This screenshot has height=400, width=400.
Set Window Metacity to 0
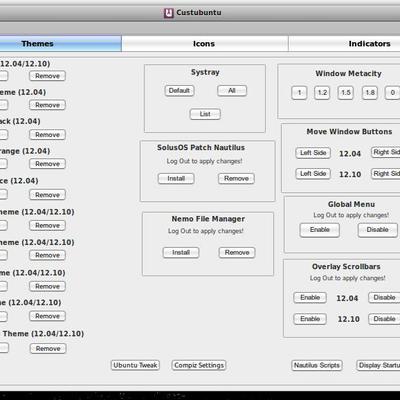pyautogui.click(x=392, y=93)
